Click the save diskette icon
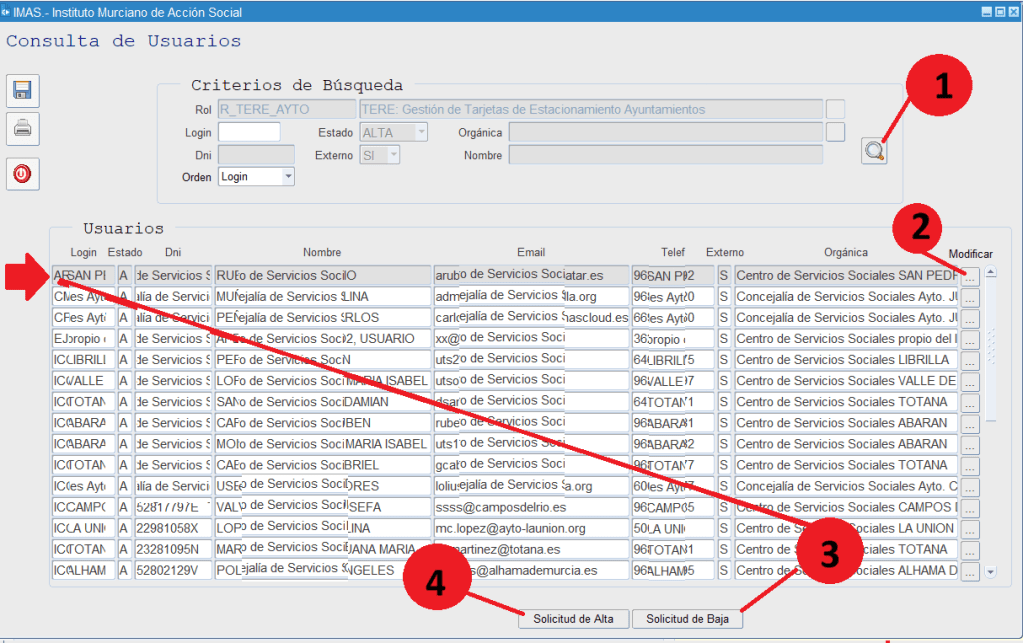This screenshot has height=643, width=1023. tap(22, 91)
